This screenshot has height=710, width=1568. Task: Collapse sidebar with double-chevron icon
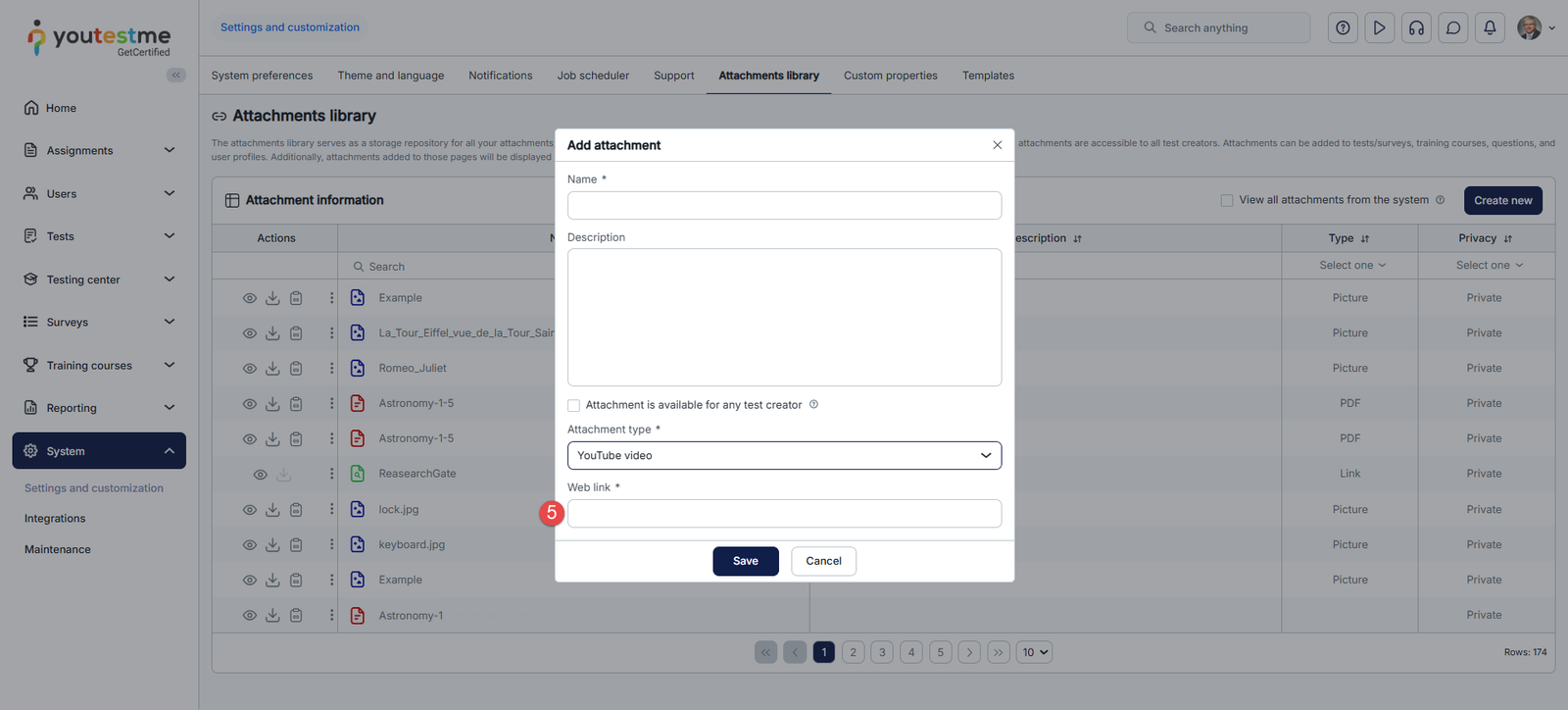coord(176,76)
